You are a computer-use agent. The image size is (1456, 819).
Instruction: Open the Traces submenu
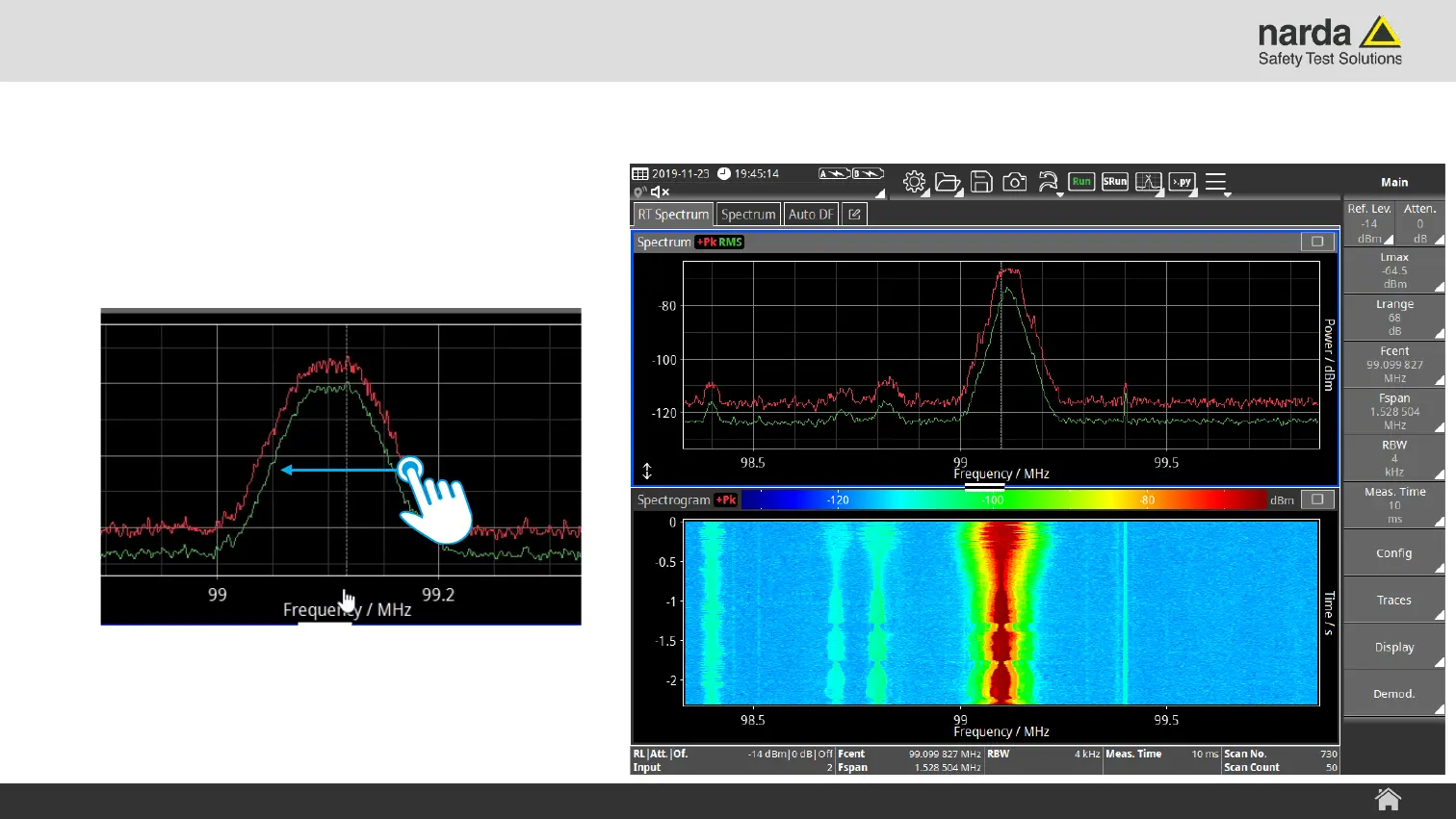[x=1394, y=600]
